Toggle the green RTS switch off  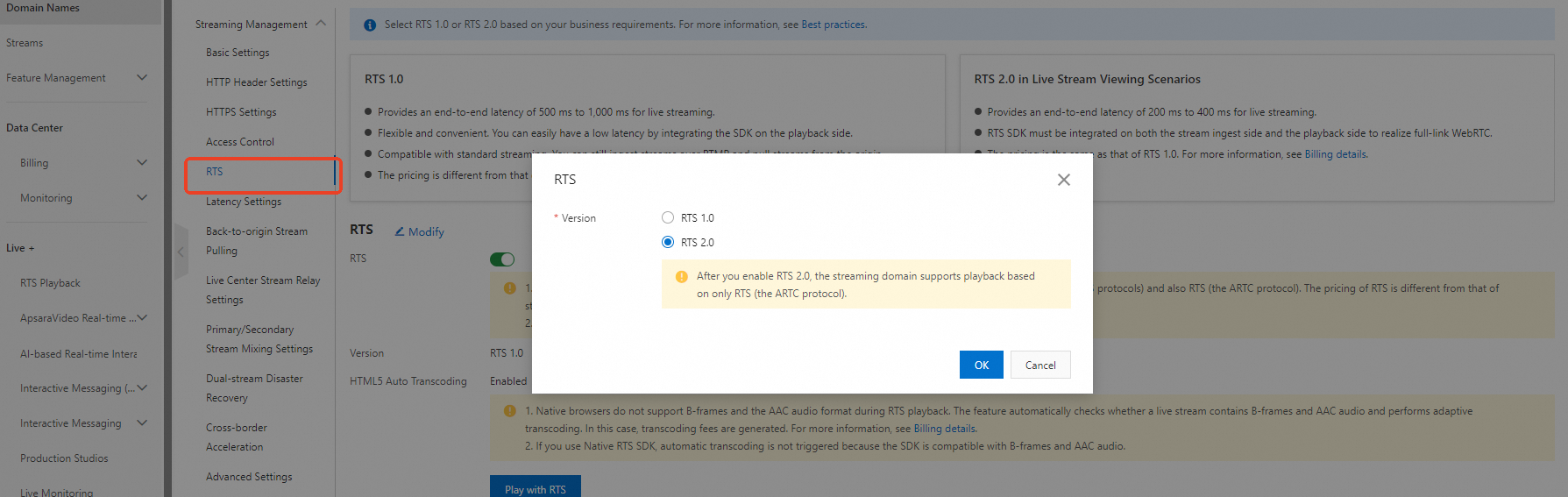click(x=502, y=259)
